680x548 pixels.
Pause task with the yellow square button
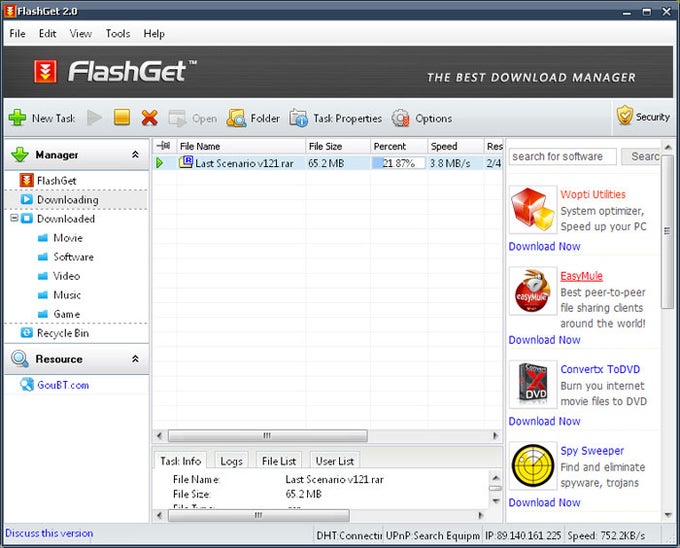click(x=122, y=117)
